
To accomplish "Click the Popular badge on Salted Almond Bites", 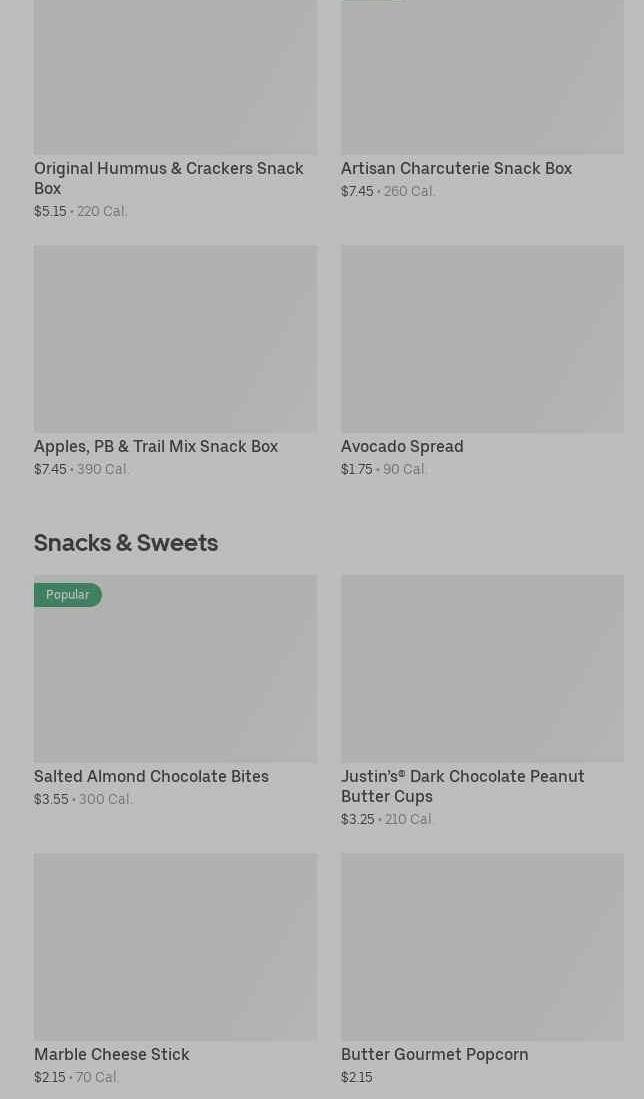I will click(x=68, y=595).
